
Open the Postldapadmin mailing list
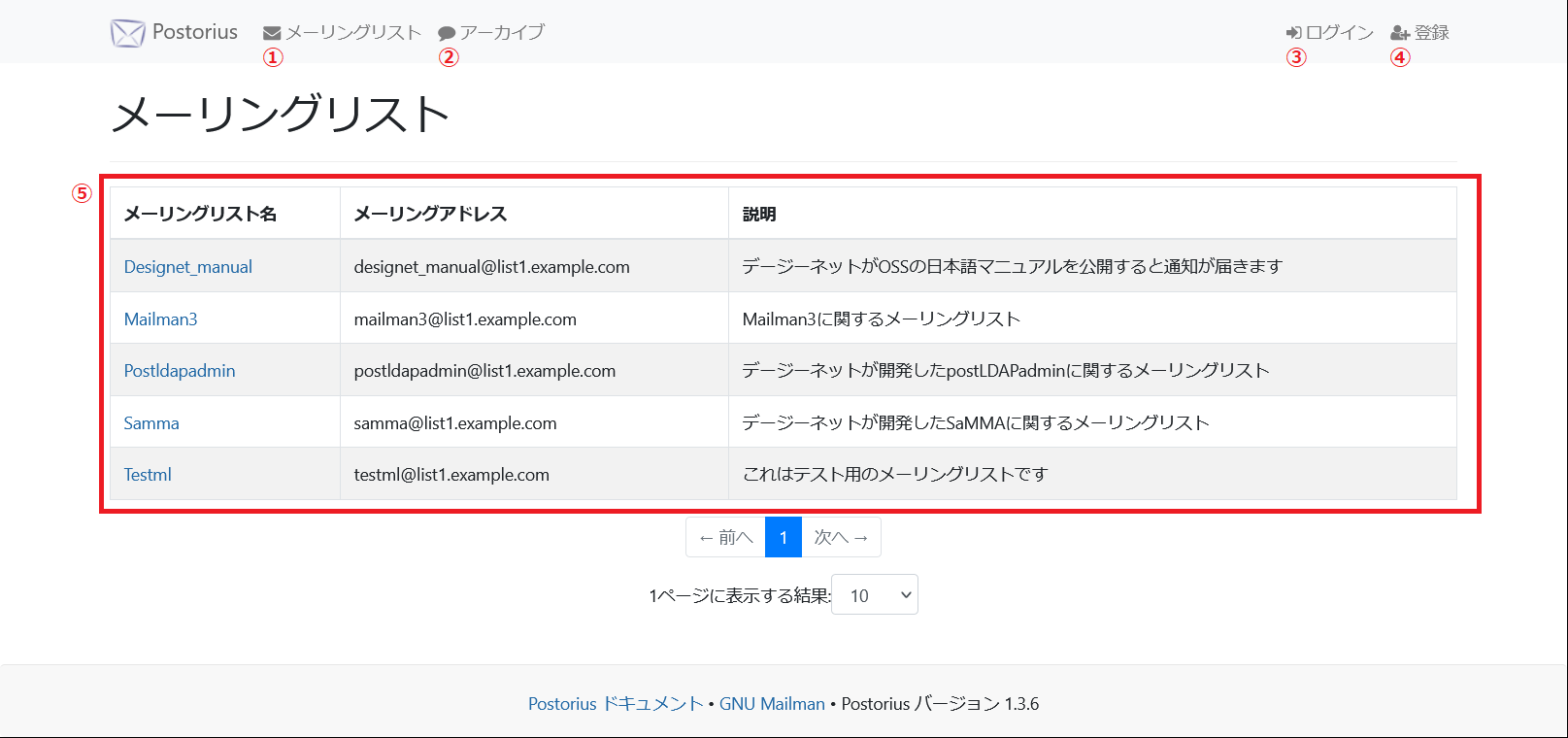coord(180,371)
